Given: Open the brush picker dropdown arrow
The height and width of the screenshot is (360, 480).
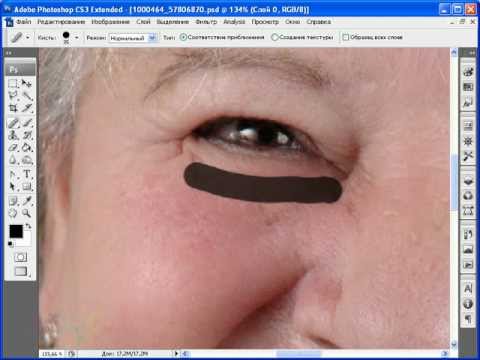Looking at the screenshot, I should point(77,38).
